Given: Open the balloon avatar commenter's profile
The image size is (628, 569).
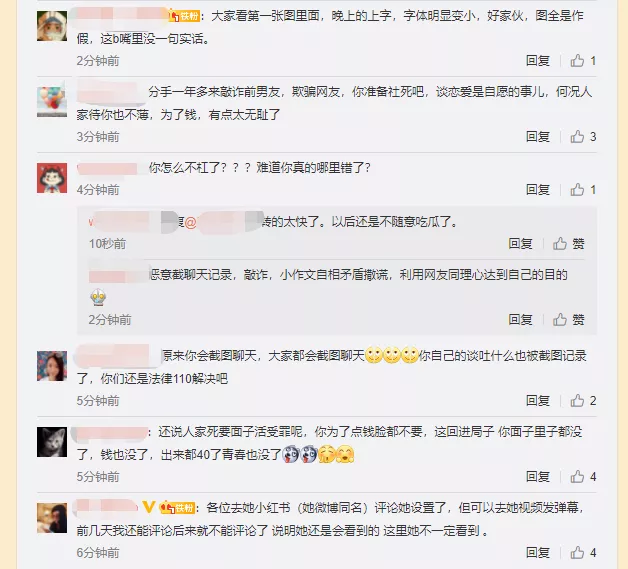Looking at the screenshot, I should [52, 102].
